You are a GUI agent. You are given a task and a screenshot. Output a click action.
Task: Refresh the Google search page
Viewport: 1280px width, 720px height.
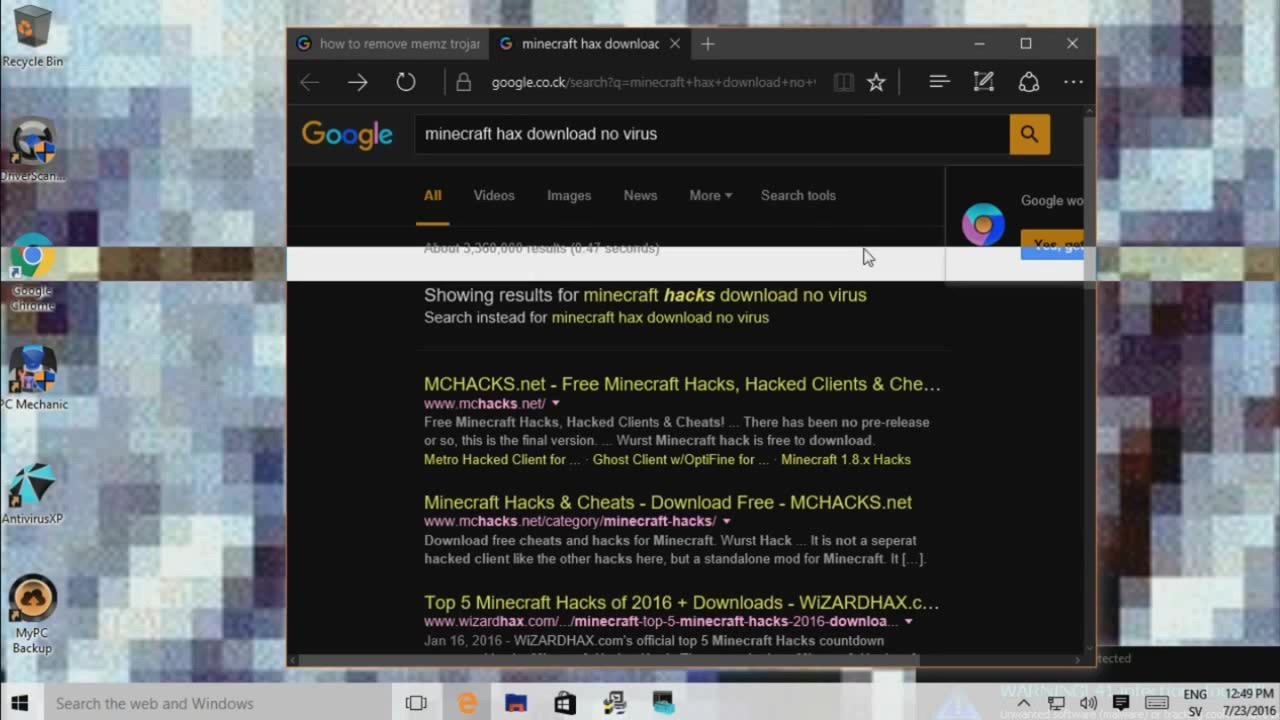pos(406,82)
